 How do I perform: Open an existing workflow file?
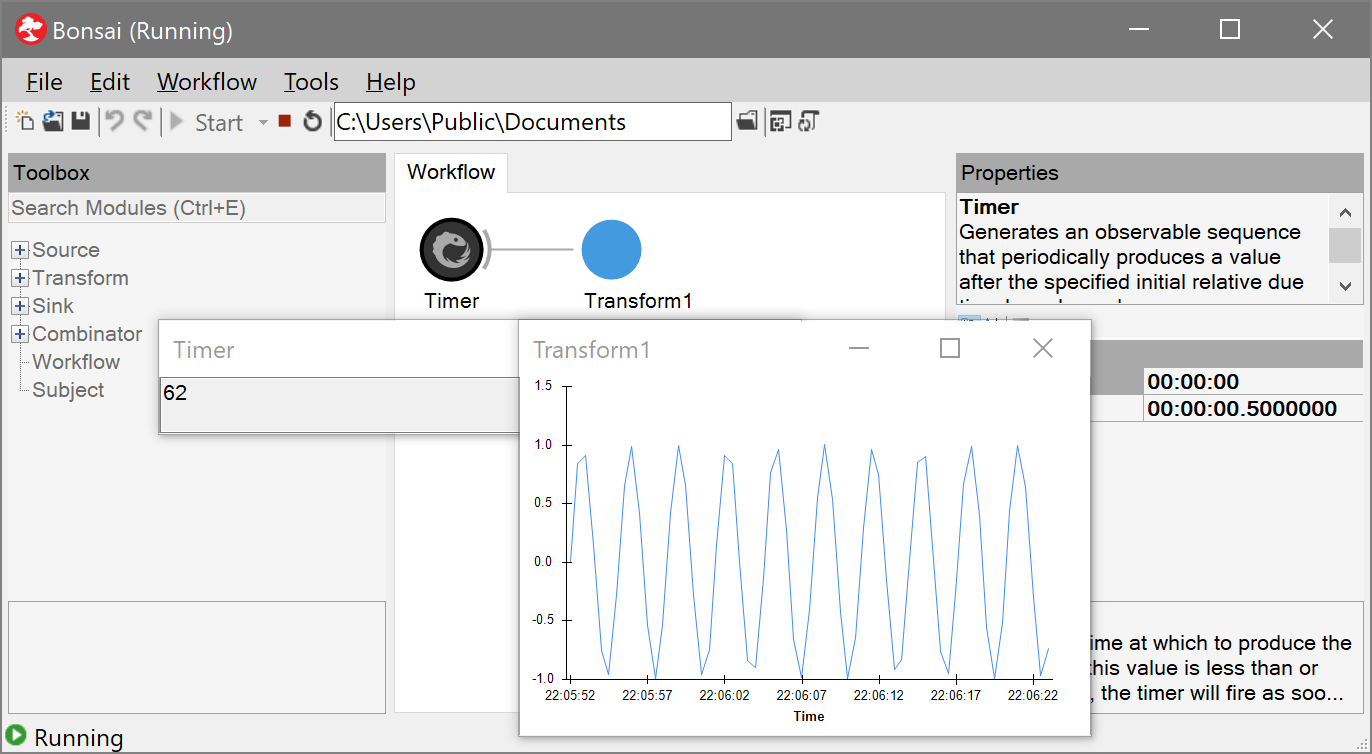click(53, 122)
